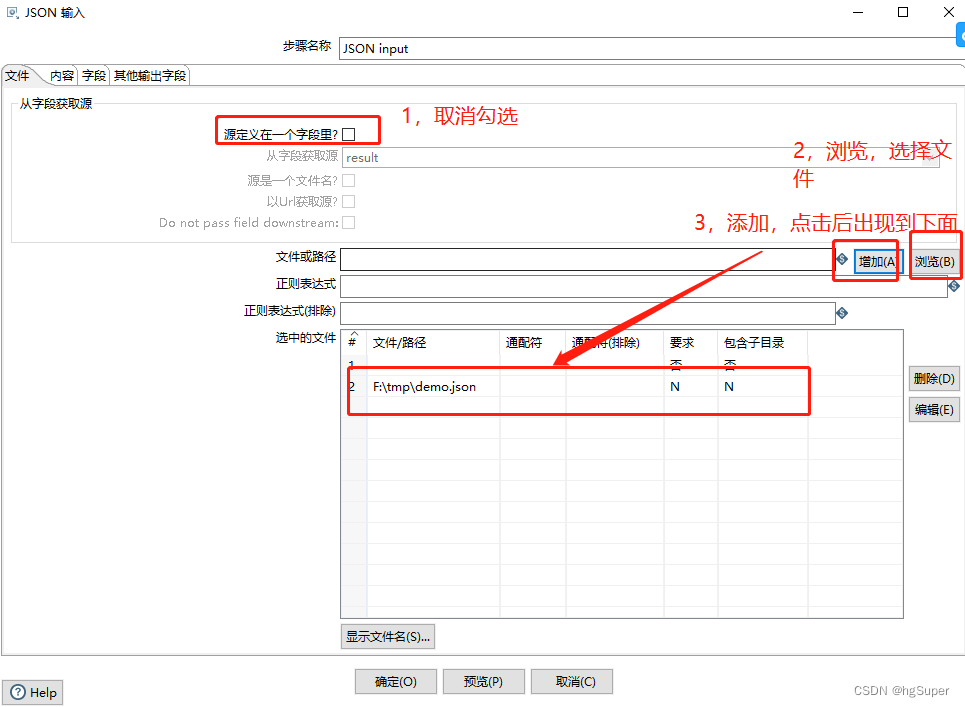Check the 源是一个文件名 checkbox
The width and height of the screenshot is (965, 707).
(x=346, y=179)
